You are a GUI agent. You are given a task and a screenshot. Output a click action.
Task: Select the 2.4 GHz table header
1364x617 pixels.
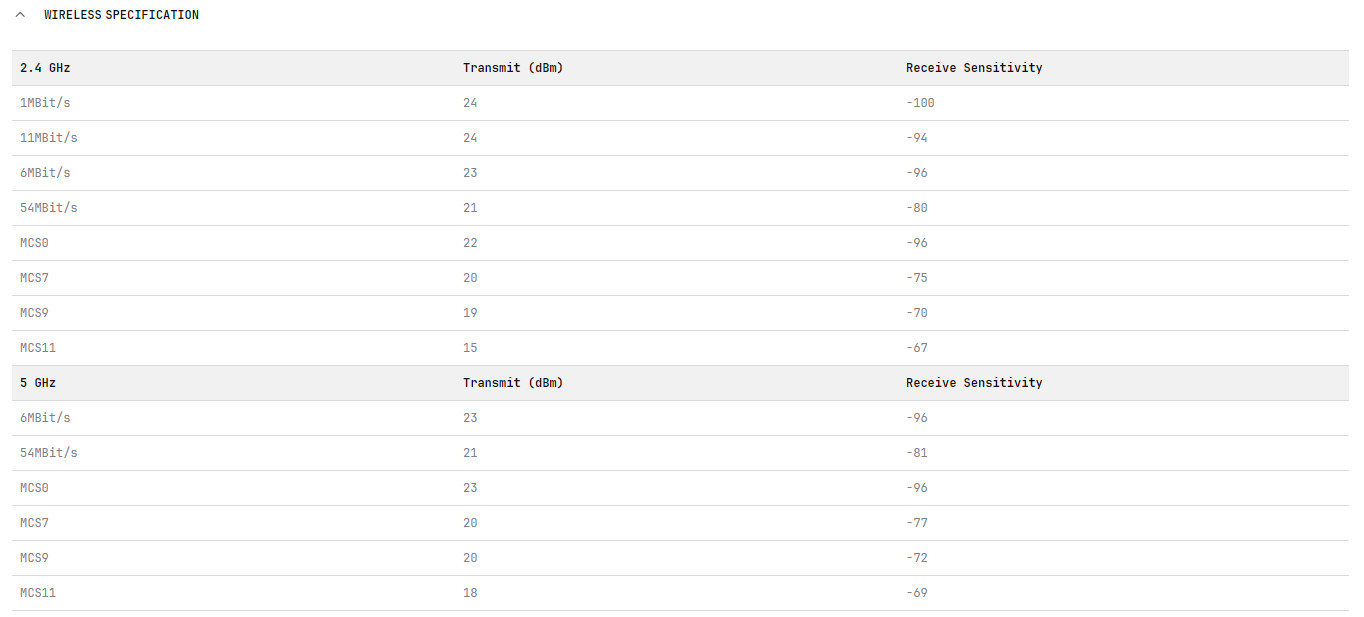click(x=45, y=68)
